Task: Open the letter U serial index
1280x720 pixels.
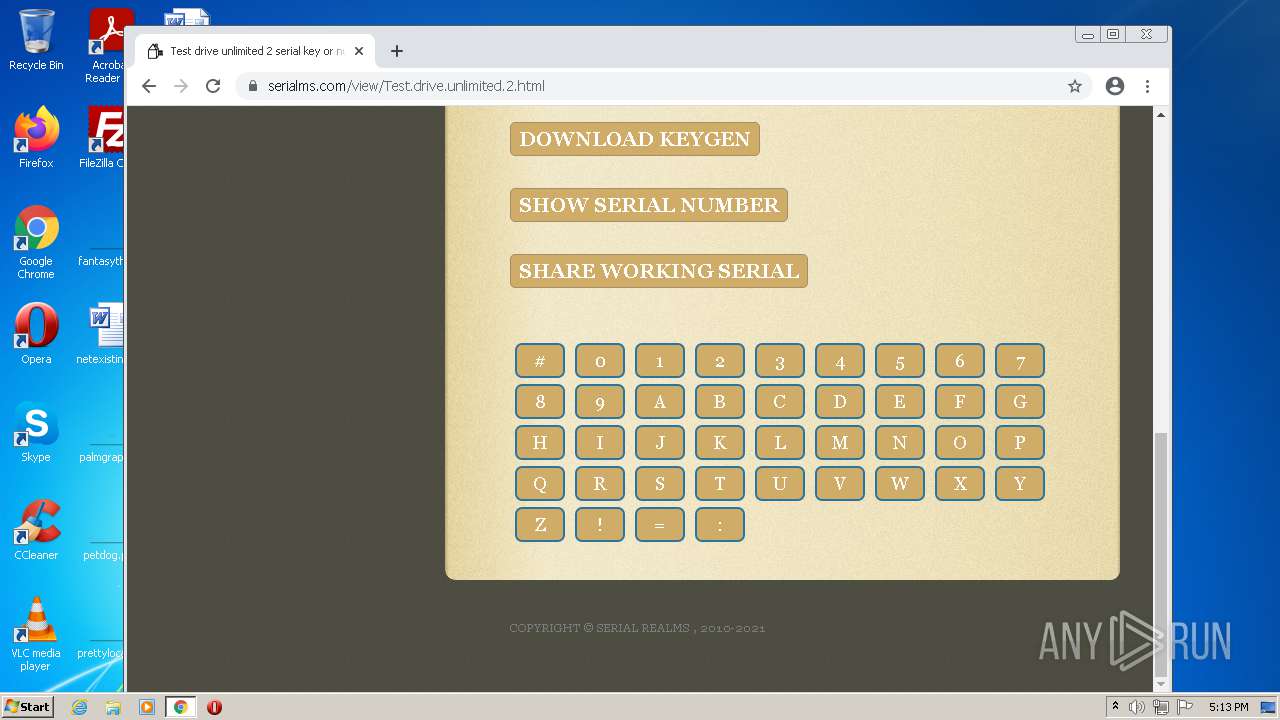Action: click(780, 484)
